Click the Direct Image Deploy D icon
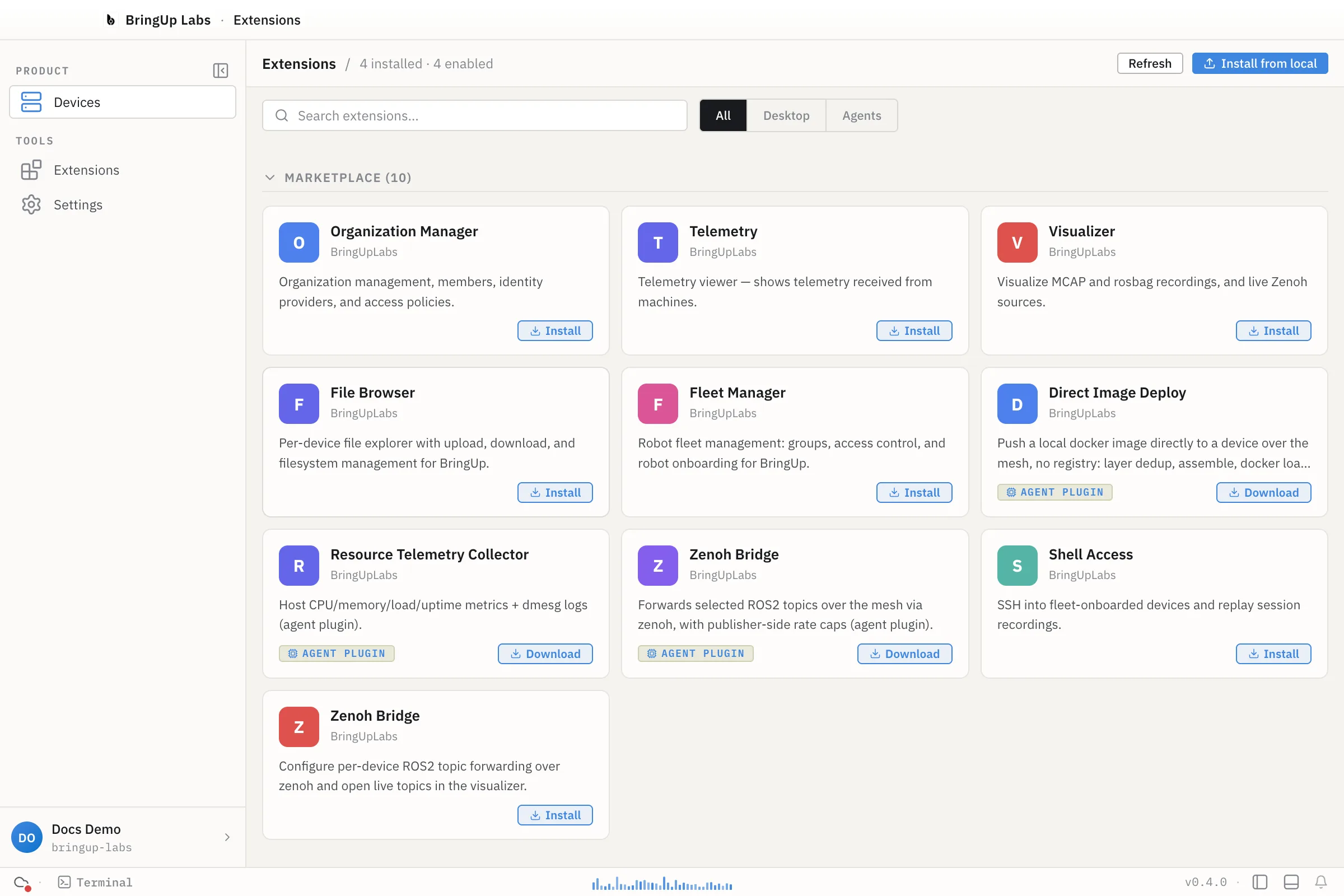 1017,404
